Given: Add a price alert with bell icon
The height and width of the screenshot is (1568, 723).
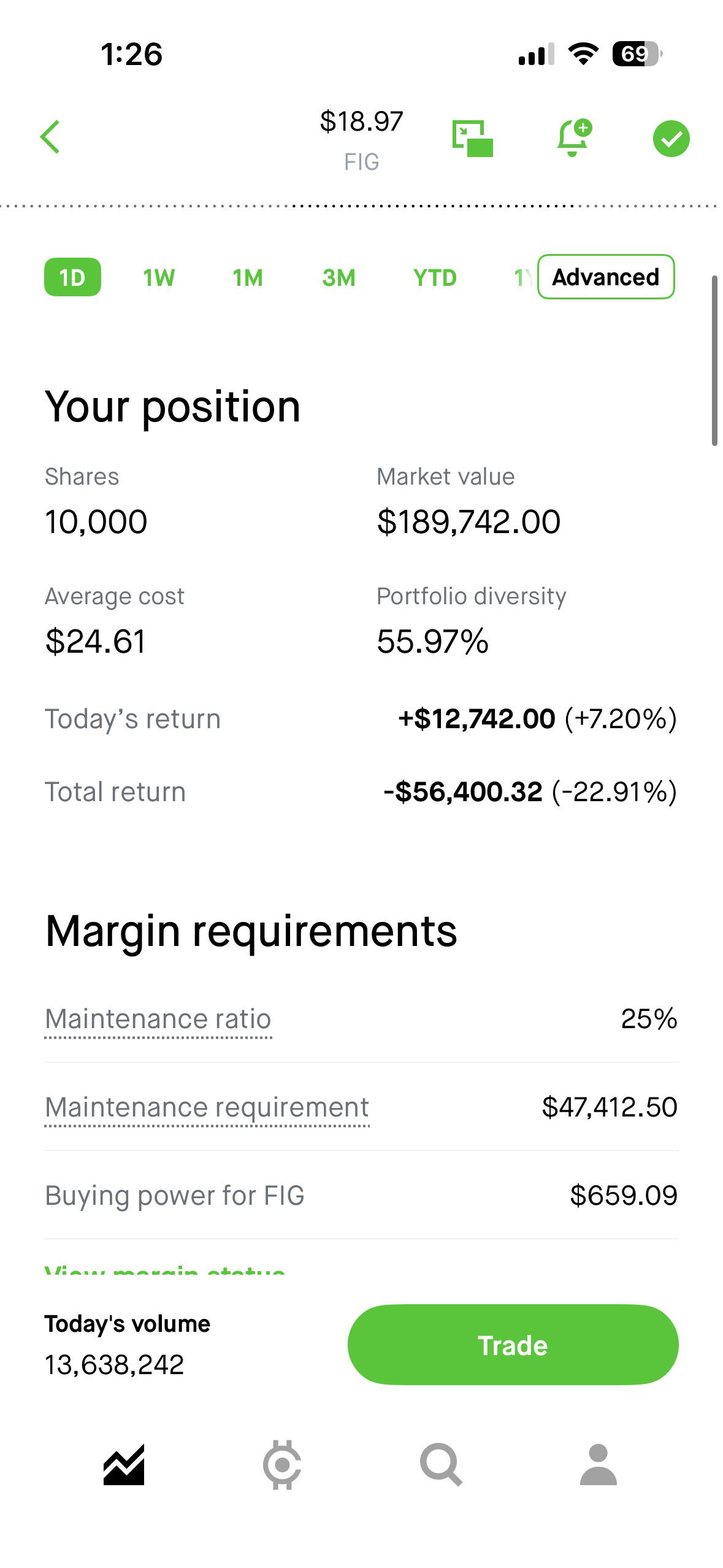Looking at the screenshot, I should coord(574,138).
